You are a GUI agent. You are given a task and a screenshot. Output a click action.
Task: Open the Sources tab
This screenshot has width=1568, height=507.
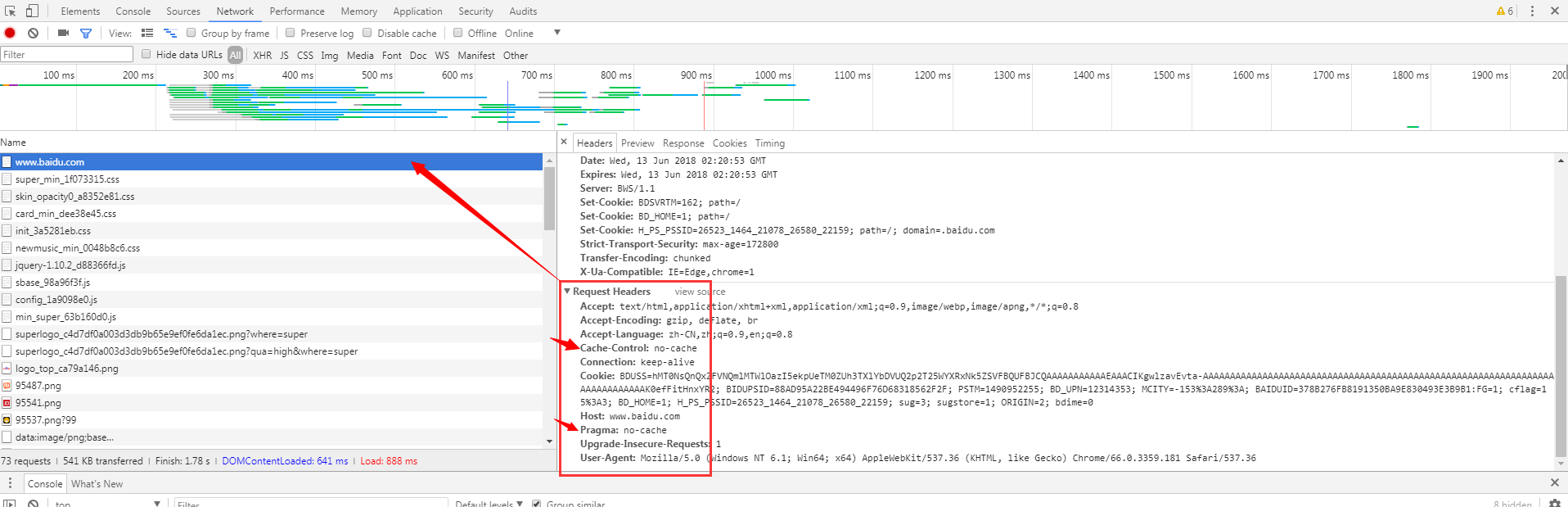183,11
